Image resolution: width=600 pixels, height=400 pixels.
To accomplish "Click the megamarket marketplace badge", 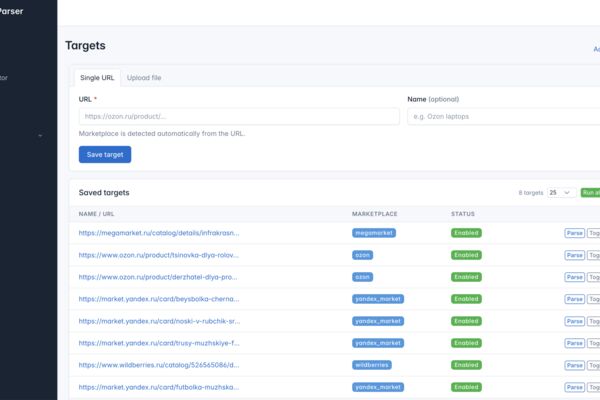I will tap(374, 233).
